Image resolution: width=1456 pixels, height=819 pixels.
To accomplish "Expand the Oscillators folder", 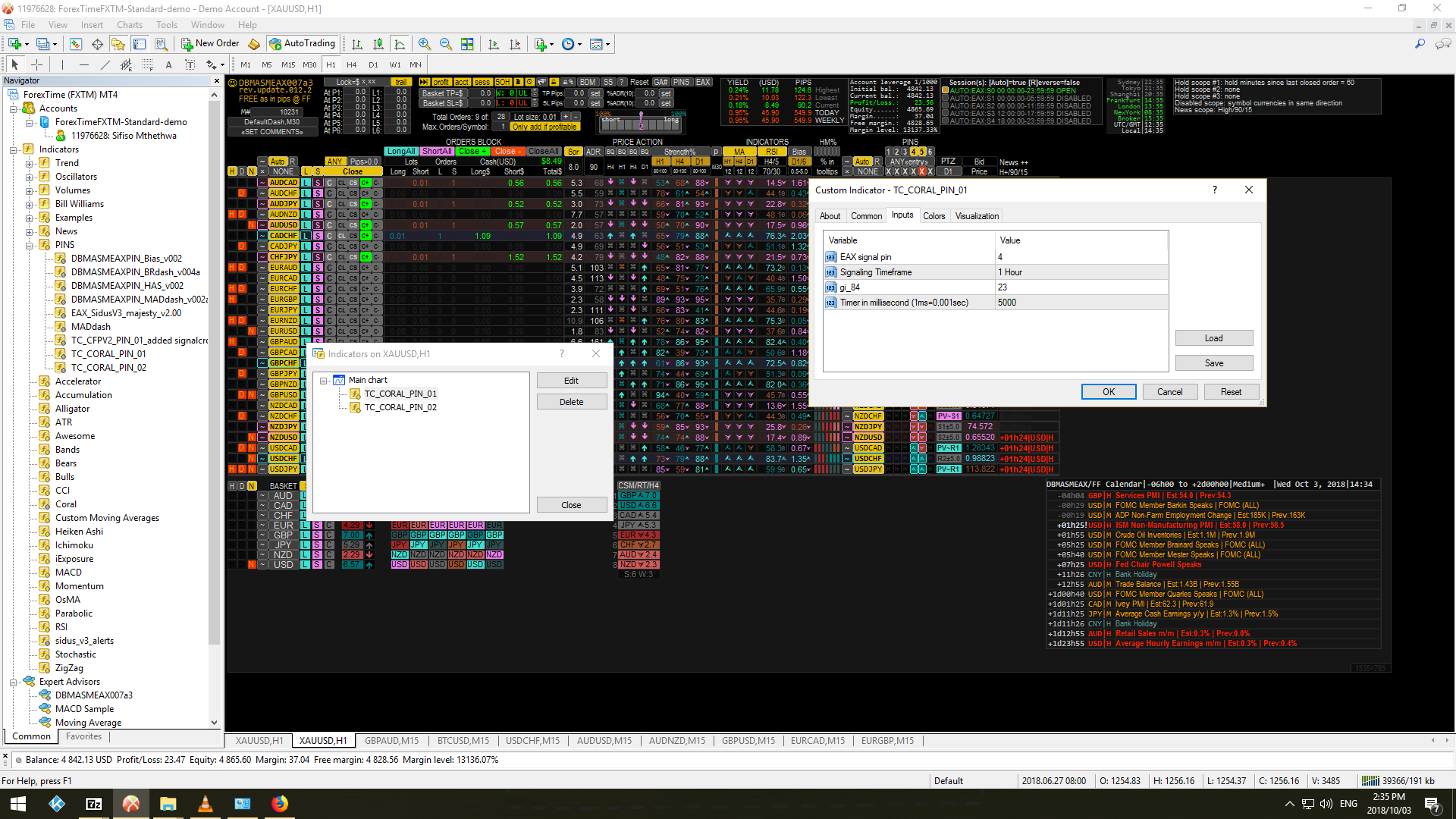I will click(29, 177).
